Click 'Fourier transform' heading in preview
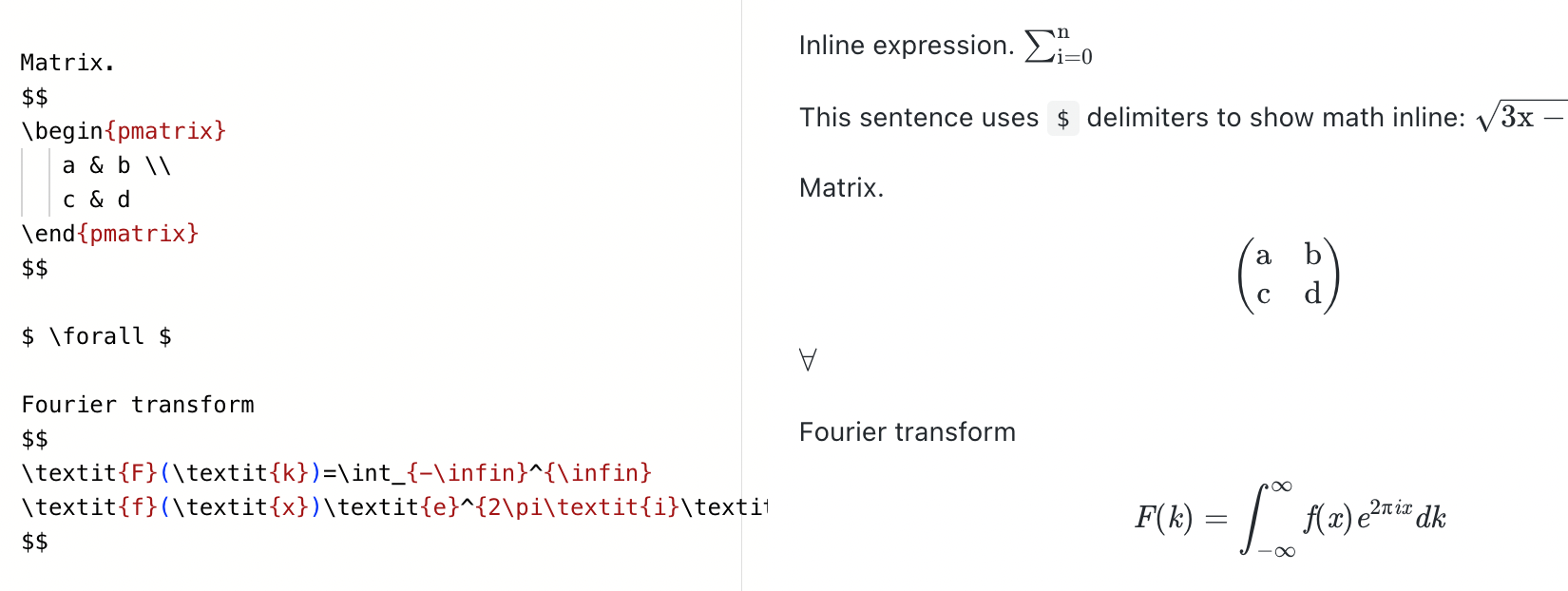This screenshot has height=591, width=1568. (908, 432)
